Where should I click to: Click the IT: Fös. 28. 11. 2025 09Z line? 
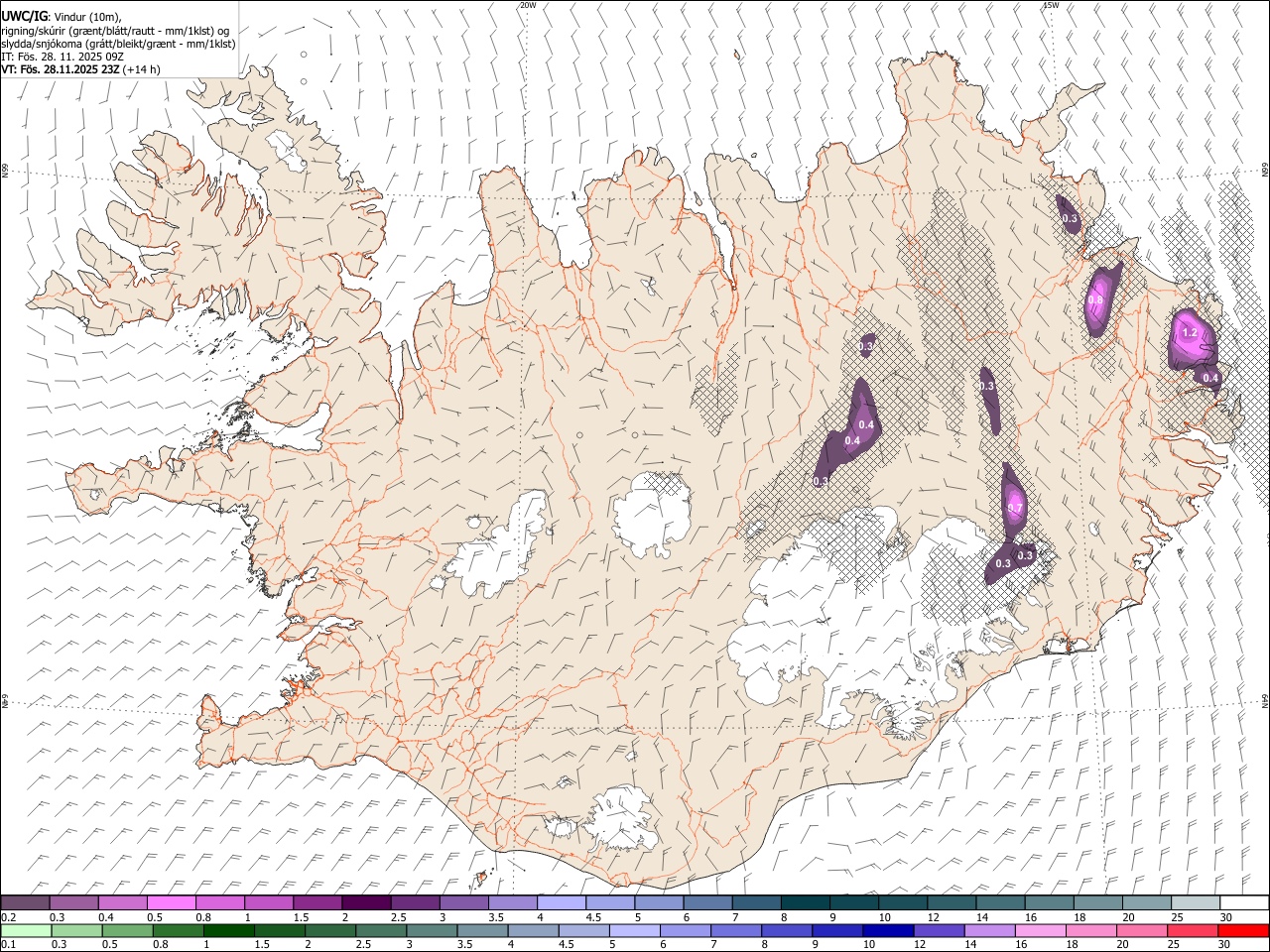click(x=63, y=57)
